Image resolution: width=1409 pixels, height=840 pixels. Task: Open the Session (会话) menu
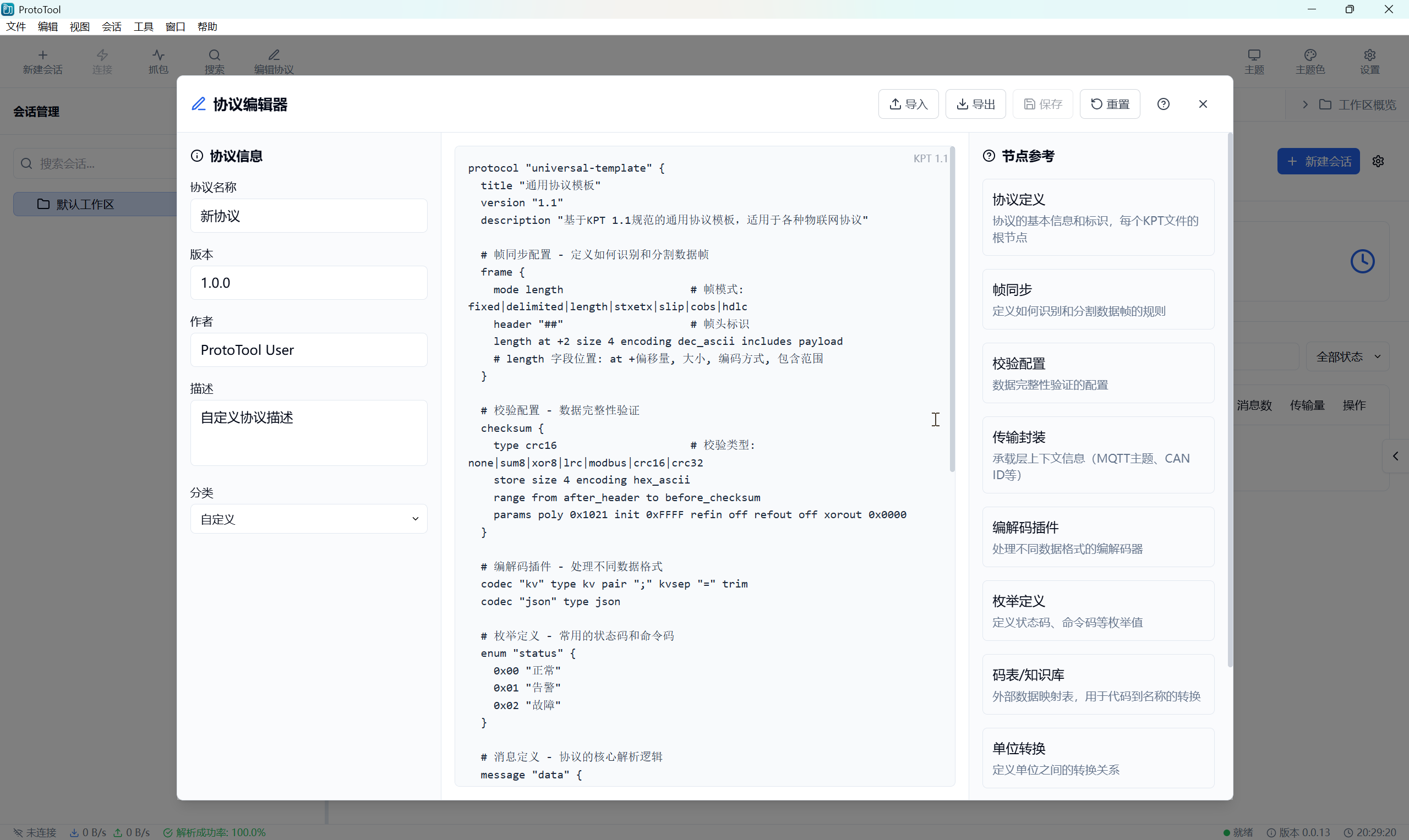click(x=112, y=26)
